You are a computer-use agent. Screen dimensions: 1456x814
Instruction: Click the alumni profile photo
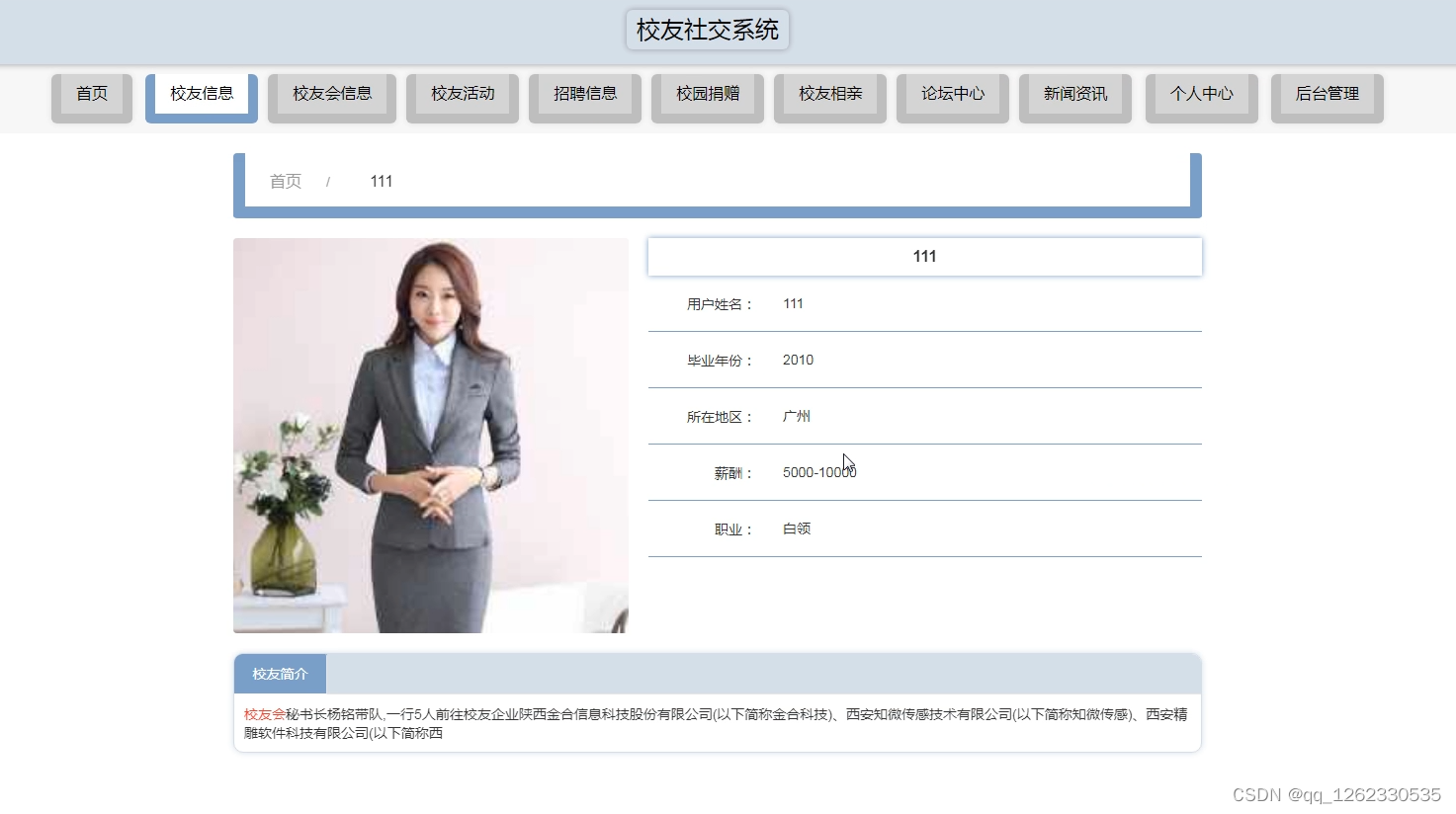430,435
